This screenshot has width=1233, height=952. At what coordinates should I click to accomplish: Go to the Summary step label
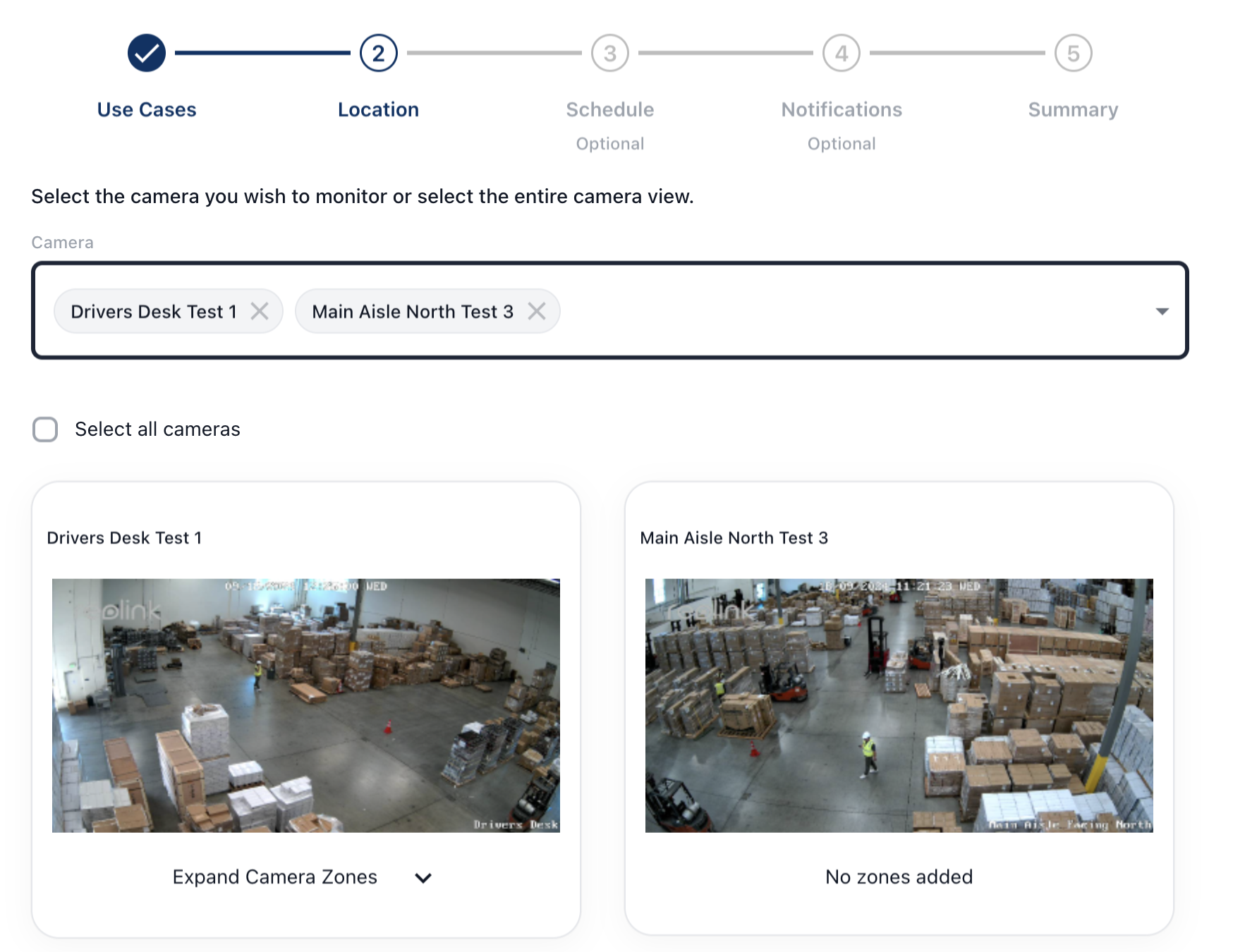point(1073,110)
